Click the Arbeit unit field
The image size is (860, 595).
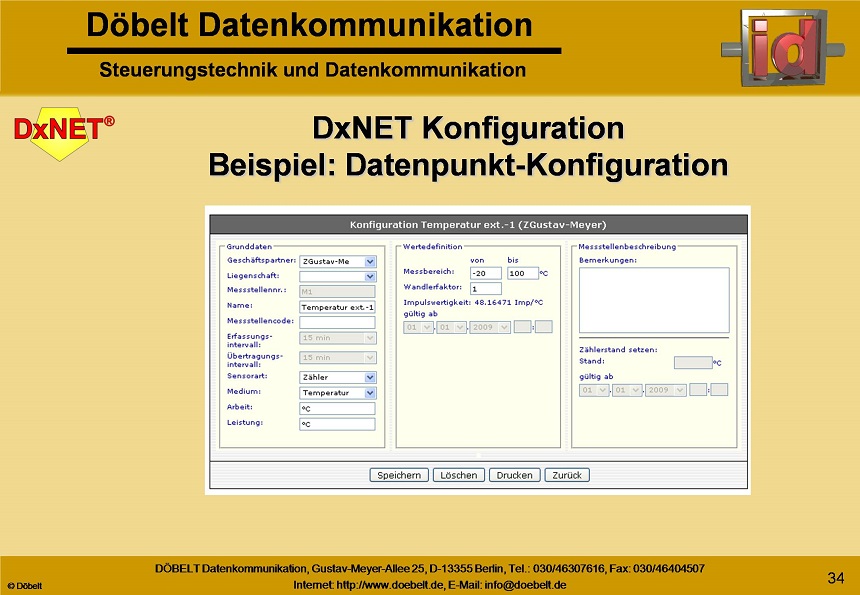click(x=337, y=409)
